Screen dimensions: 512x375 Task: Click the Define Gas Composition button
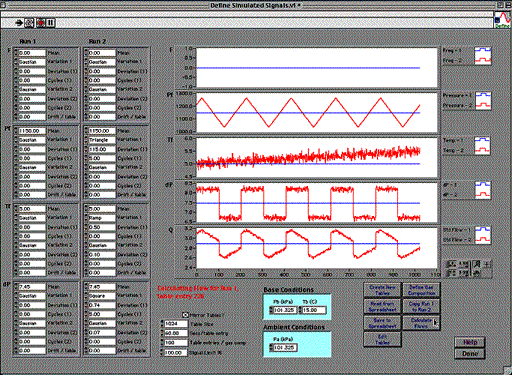tap(421, 290)
